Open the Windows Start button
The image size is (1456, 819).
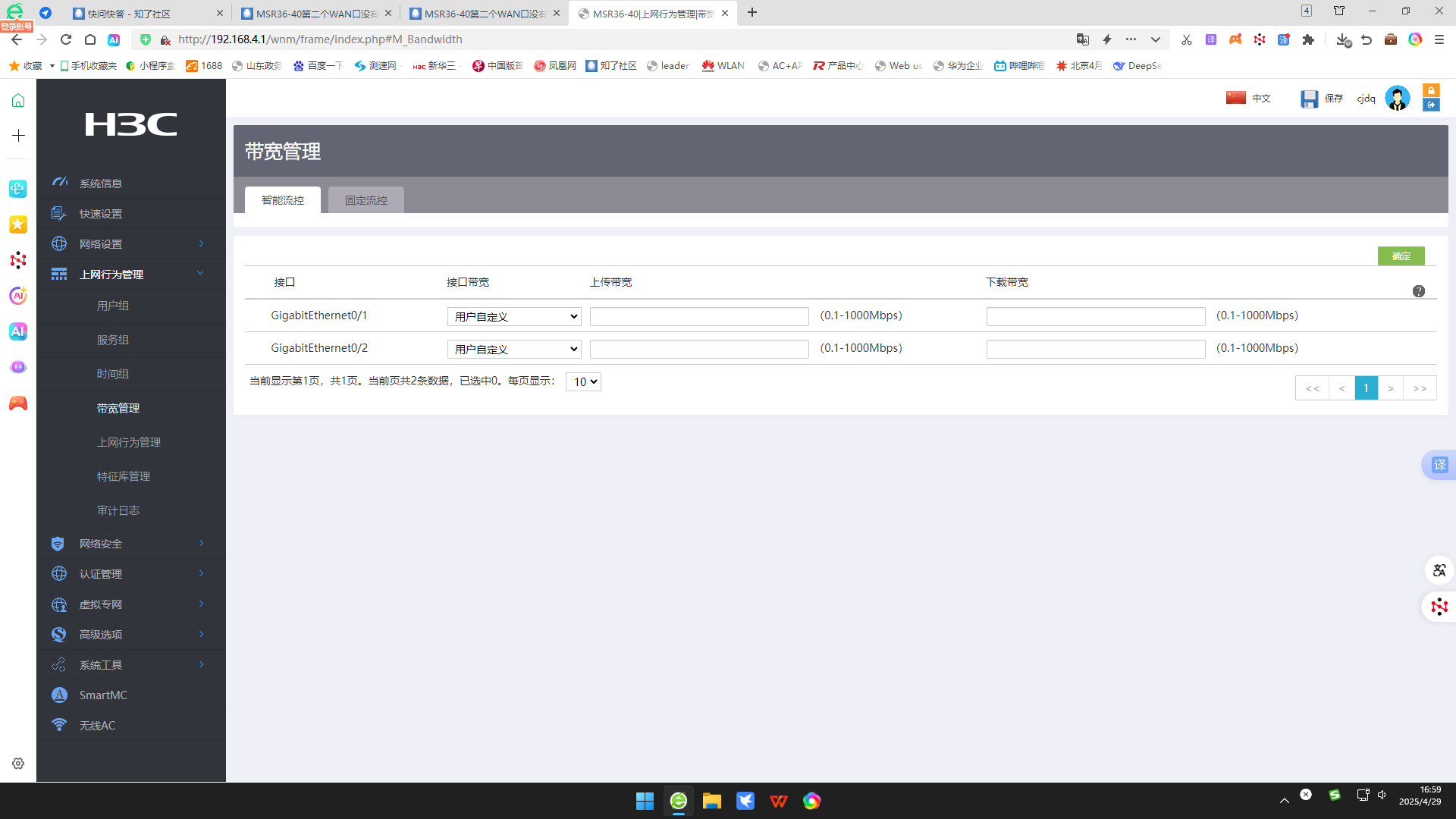pos(645,801)
